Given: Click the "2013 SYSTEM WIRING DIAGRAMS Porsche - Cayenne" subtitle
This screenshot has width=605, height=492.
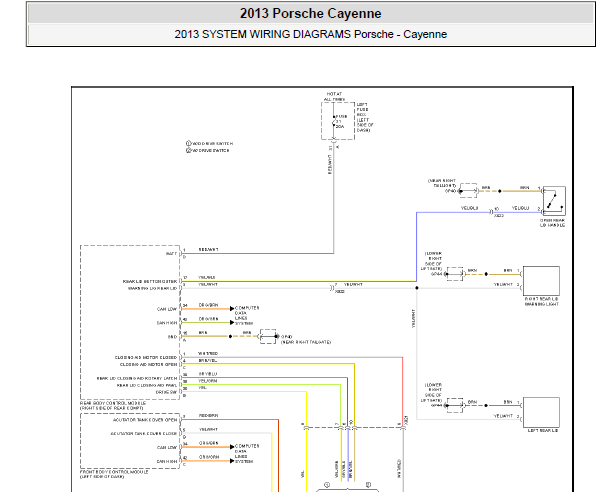Looking at the screenshot, I should click(x=311, y=34).
